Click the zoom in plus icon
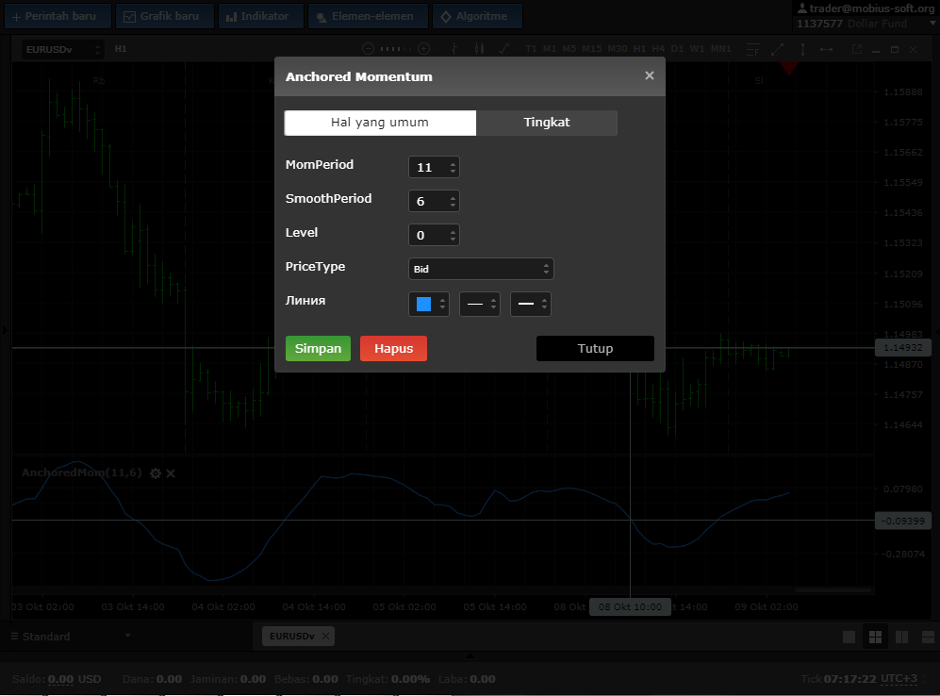The width and height of the screenshot is (940, 696). [x=424, y=49]
